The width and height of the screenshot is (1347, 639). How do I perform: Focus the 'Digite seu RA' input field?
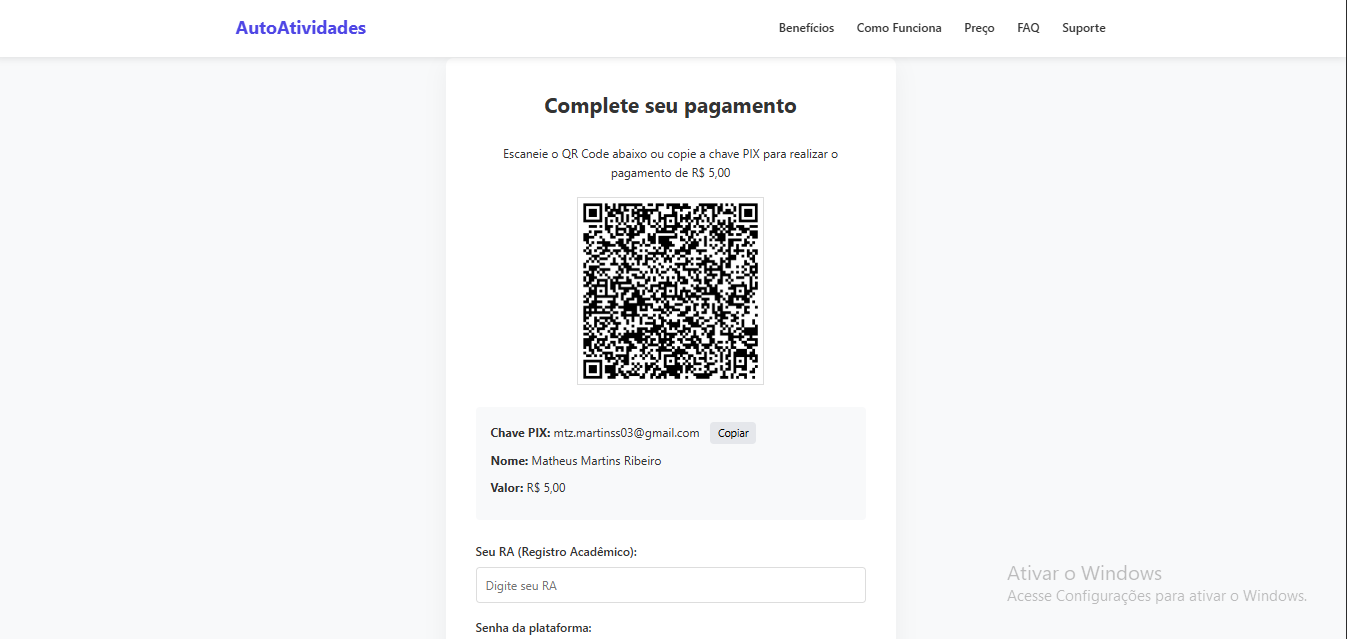point(670,585)
